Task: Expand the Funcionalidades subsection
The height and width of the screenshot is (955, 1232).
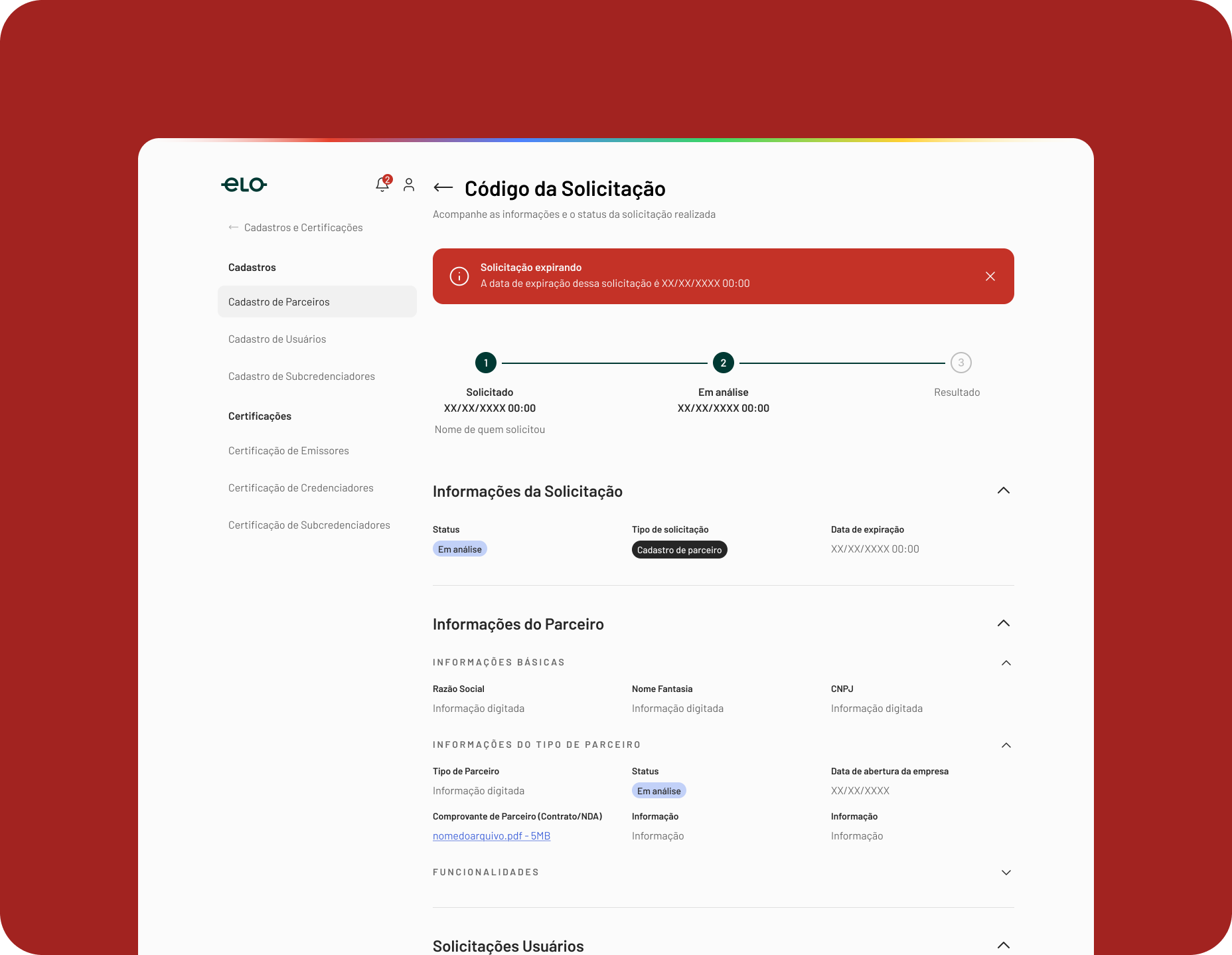Action: pyautogui.click(x=1006, y=873)
